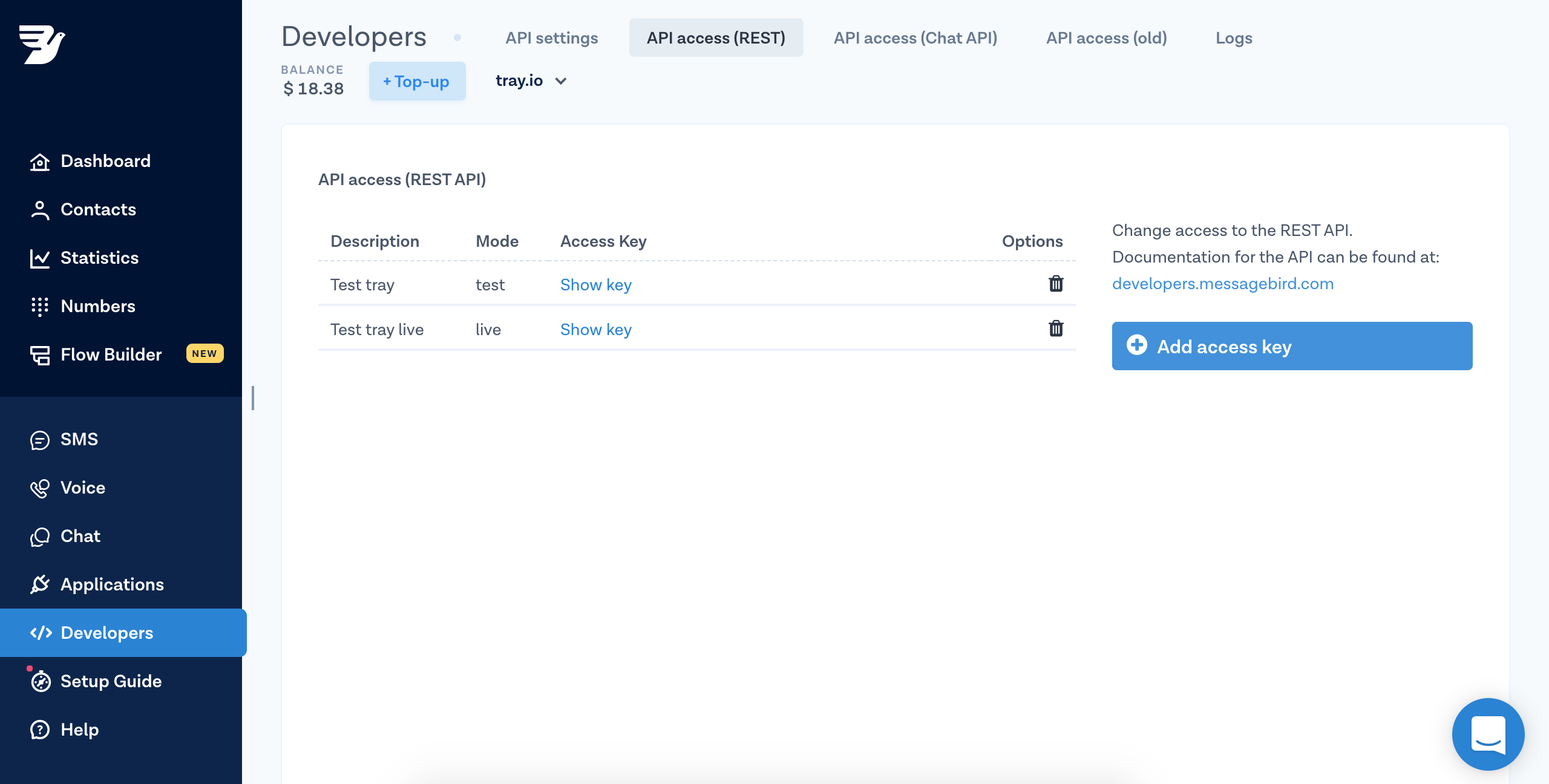Open the Chat section
The image size is (1549, 784).
tap(80, 536)
